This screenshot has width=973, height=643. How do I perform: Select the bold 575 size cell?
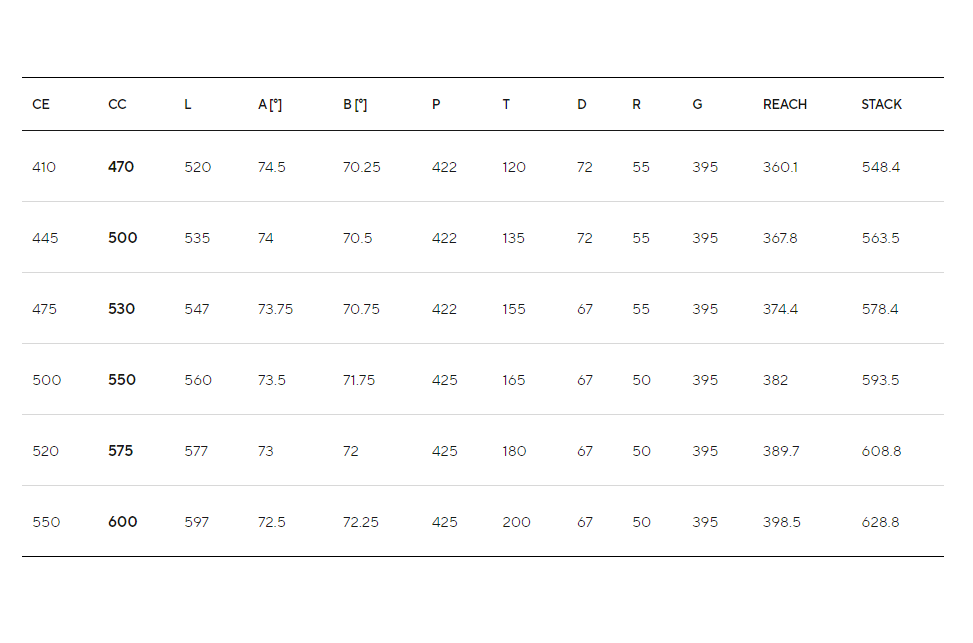(x=120, y=451)
